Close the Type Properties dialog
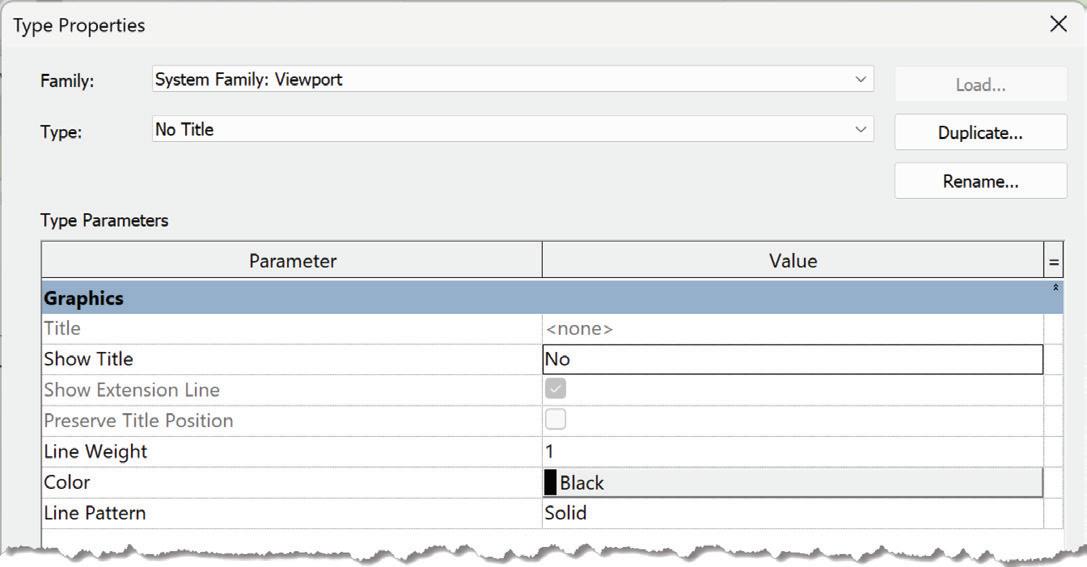This screenshot has width=1087, height=567. point(1058,24)
